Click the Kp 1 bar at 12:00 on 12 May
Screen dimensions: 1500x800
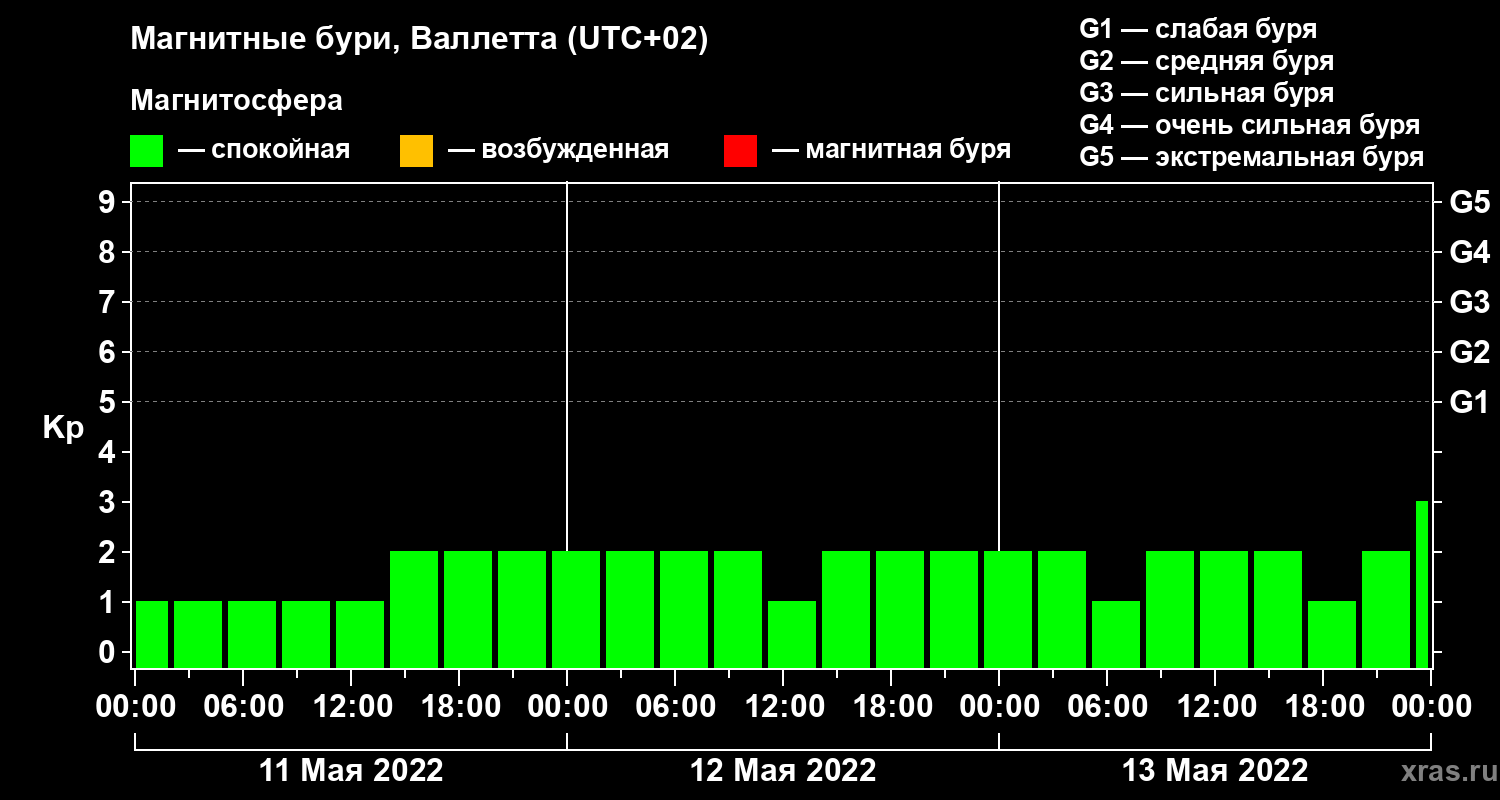point(792,634)
